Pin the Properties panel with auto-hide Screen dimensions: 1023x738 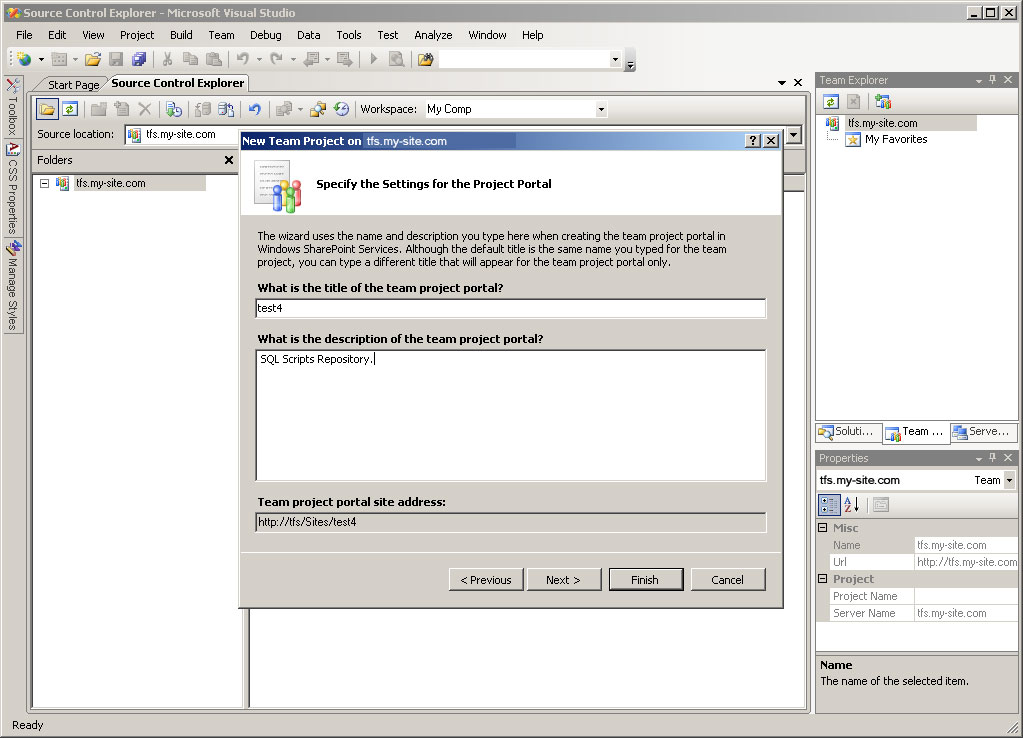pos(992,457)
